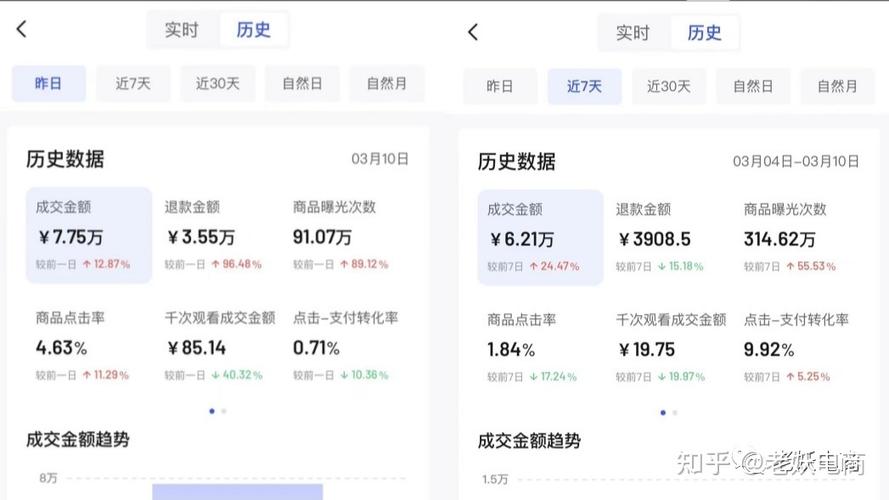This screenshot has width=889, height=500.
Task: Choose 自然日 filter on left screen
Action: tap(302, 83)
